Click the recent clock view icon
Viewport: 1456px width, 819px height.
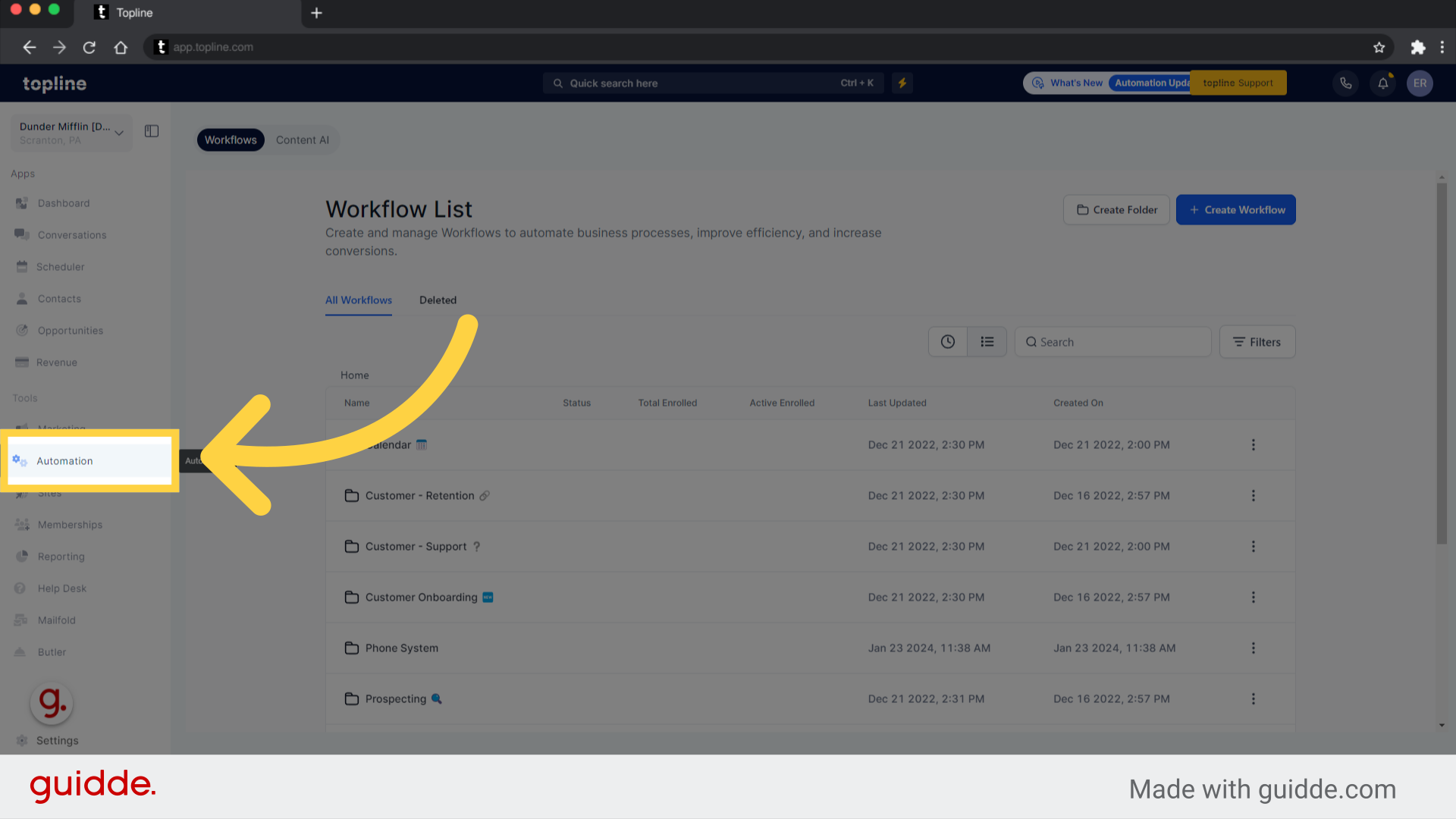coord(948,342)
